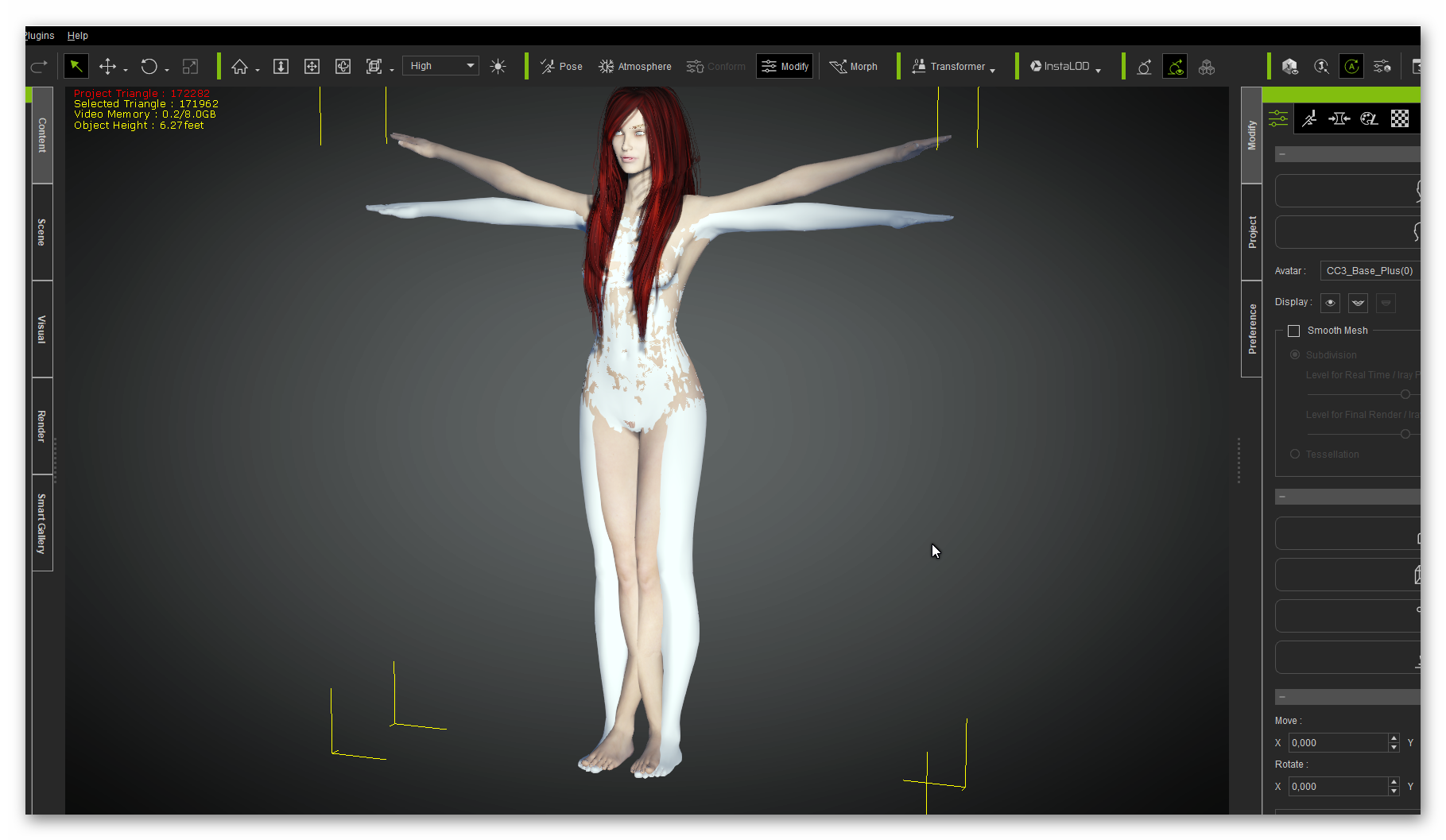This screenshot has height=840, width=1446.
Task: Click the Avatar name field CC3_Base_Plus(0)
Action: point(1370,271)
